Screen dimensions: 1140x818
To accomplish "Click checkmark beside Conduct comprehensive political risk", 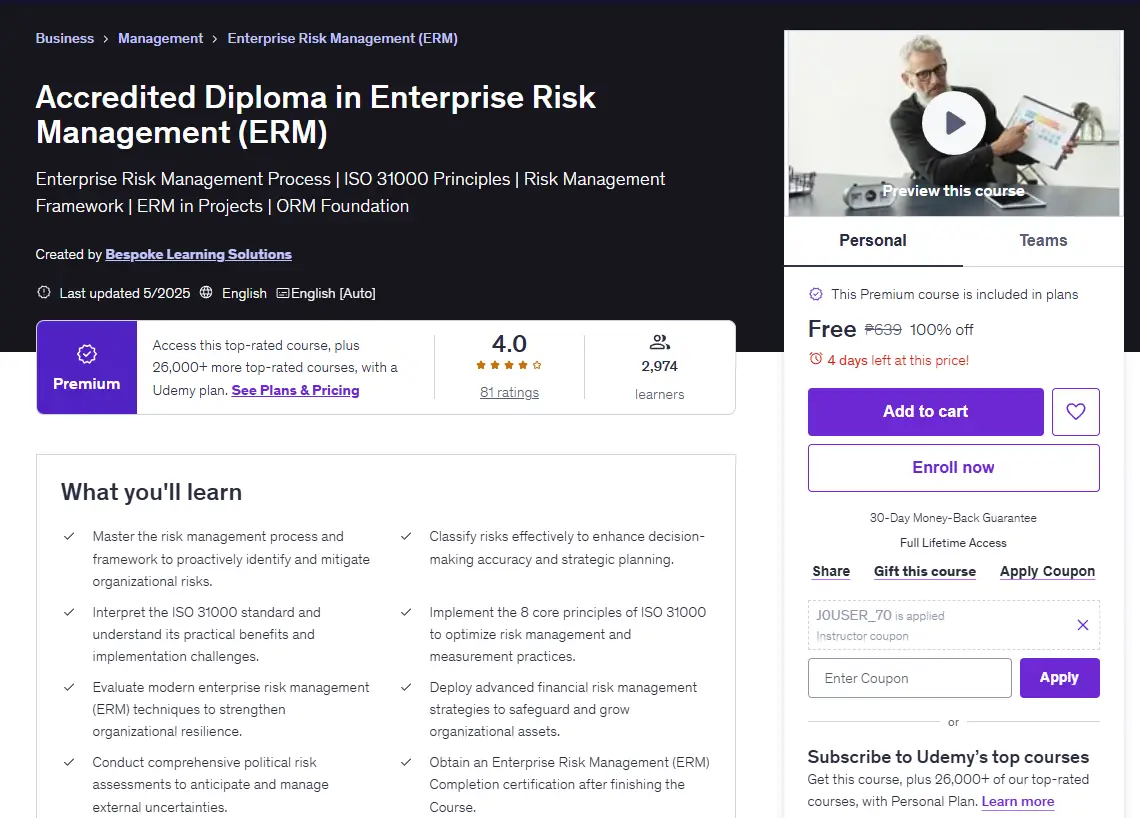I will [x=69, y=762].
